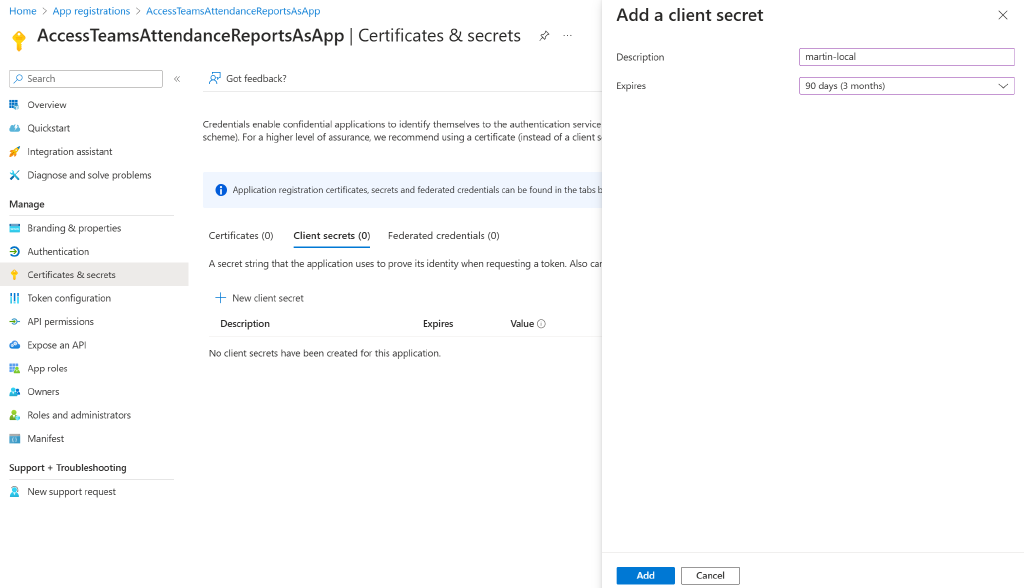Screen dimensions: 1024x588
Task: Edit the secret Description field
Action: coord(905,57)
